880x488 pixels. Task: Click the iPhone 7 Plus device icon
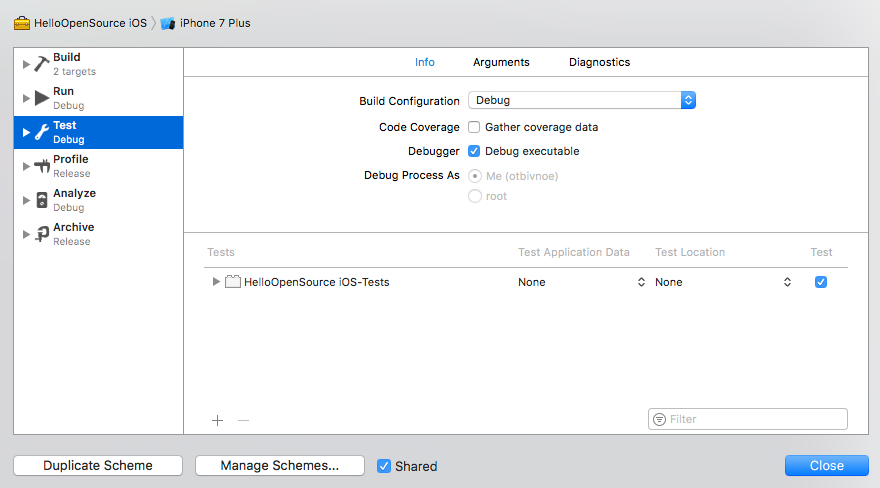pos(168,23)
